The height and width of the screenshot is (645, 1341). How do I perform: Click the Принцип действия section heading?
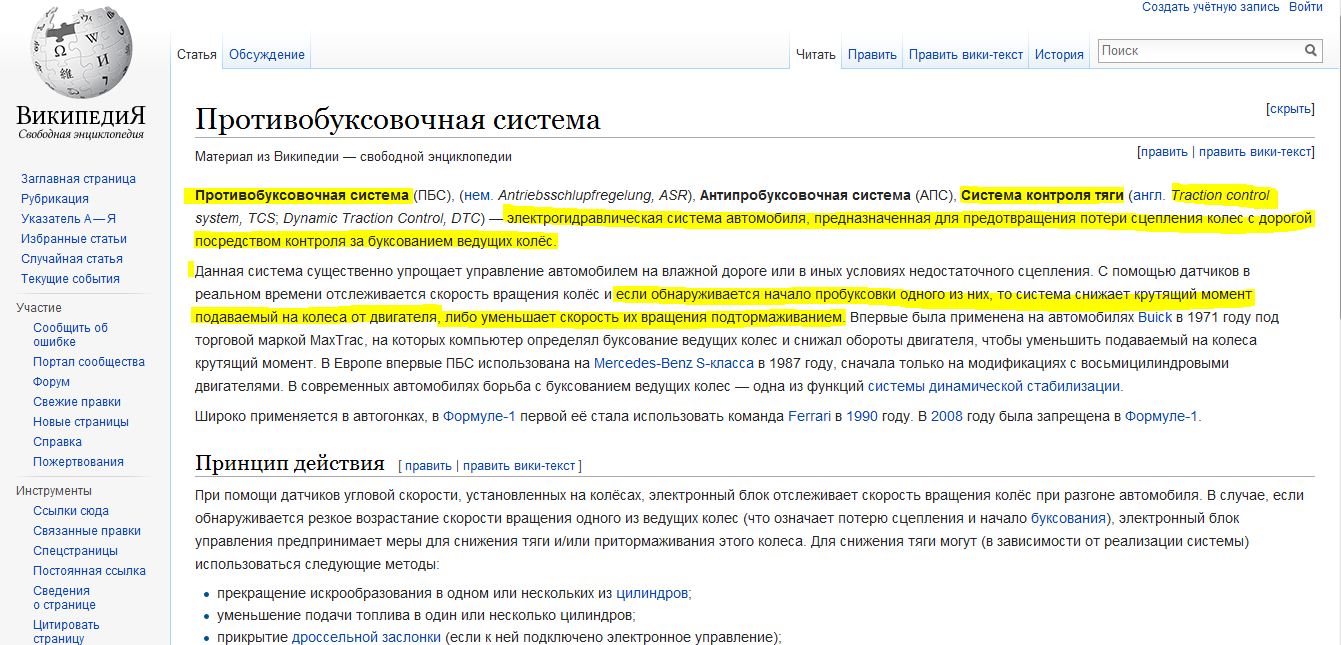tap(290, 463)
